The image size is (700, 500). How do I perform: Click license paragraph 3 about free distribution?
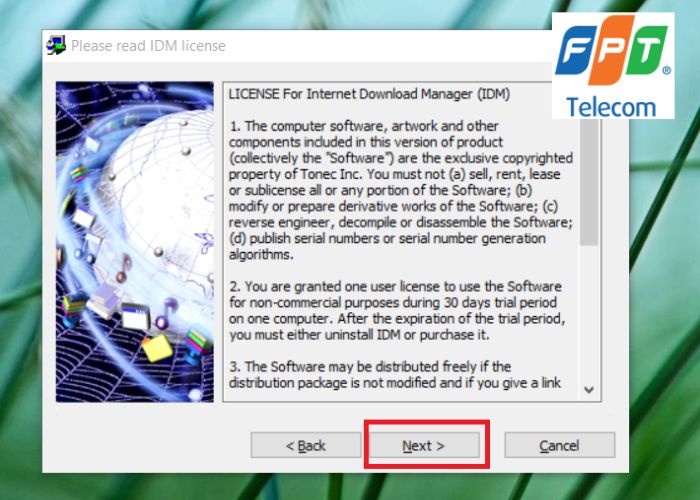(395, 375)
